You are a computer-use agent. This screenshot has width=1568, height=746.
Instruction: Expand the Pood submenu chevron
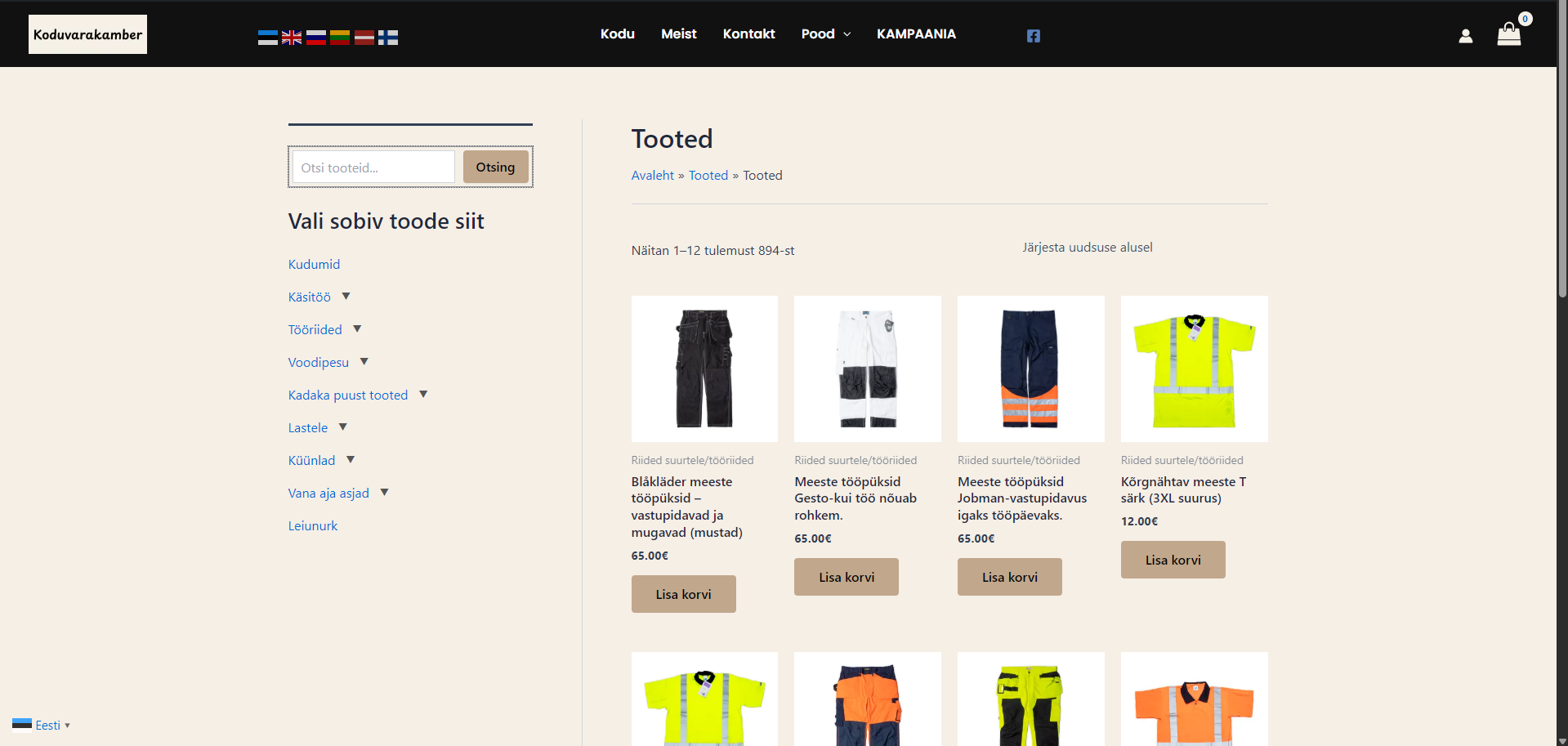pos(847,34)
